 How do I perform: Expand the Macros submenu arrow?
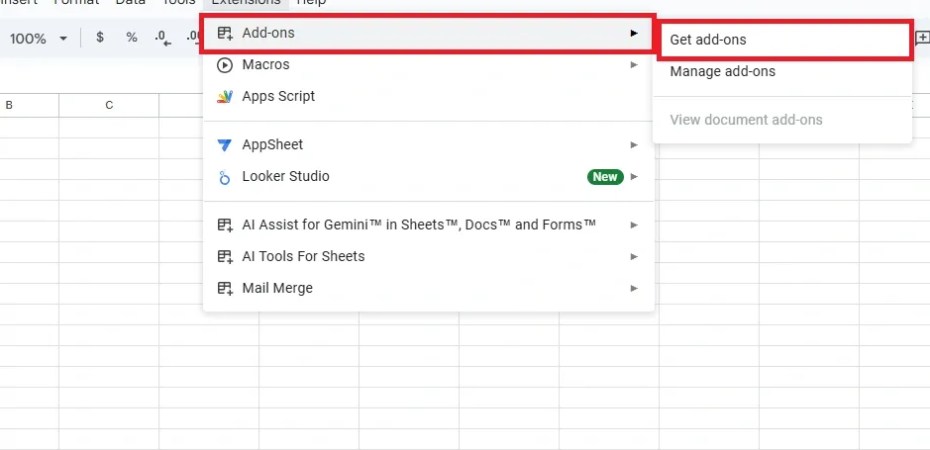(634, 65)
